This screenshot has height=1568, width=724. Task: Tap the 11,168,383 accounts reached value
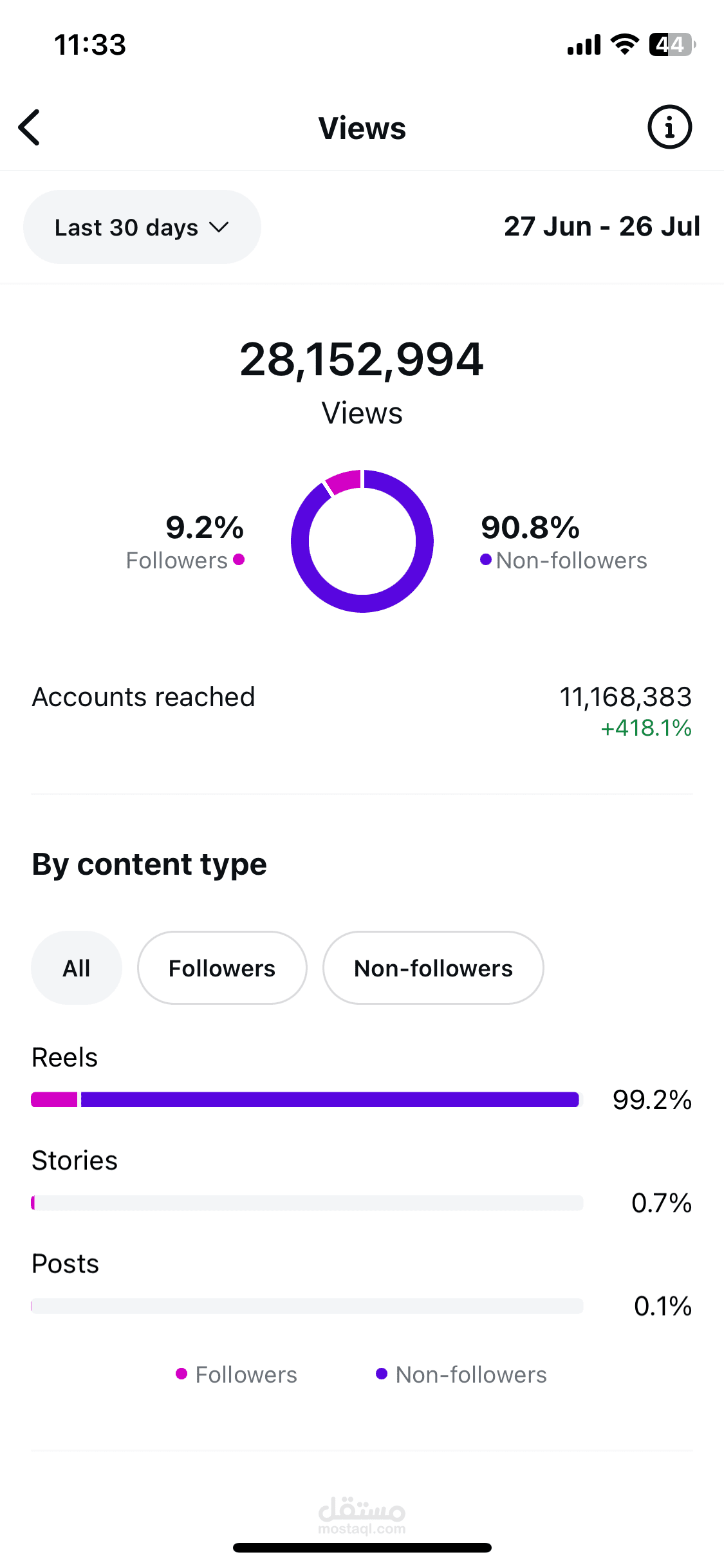(x=626, y=696)
